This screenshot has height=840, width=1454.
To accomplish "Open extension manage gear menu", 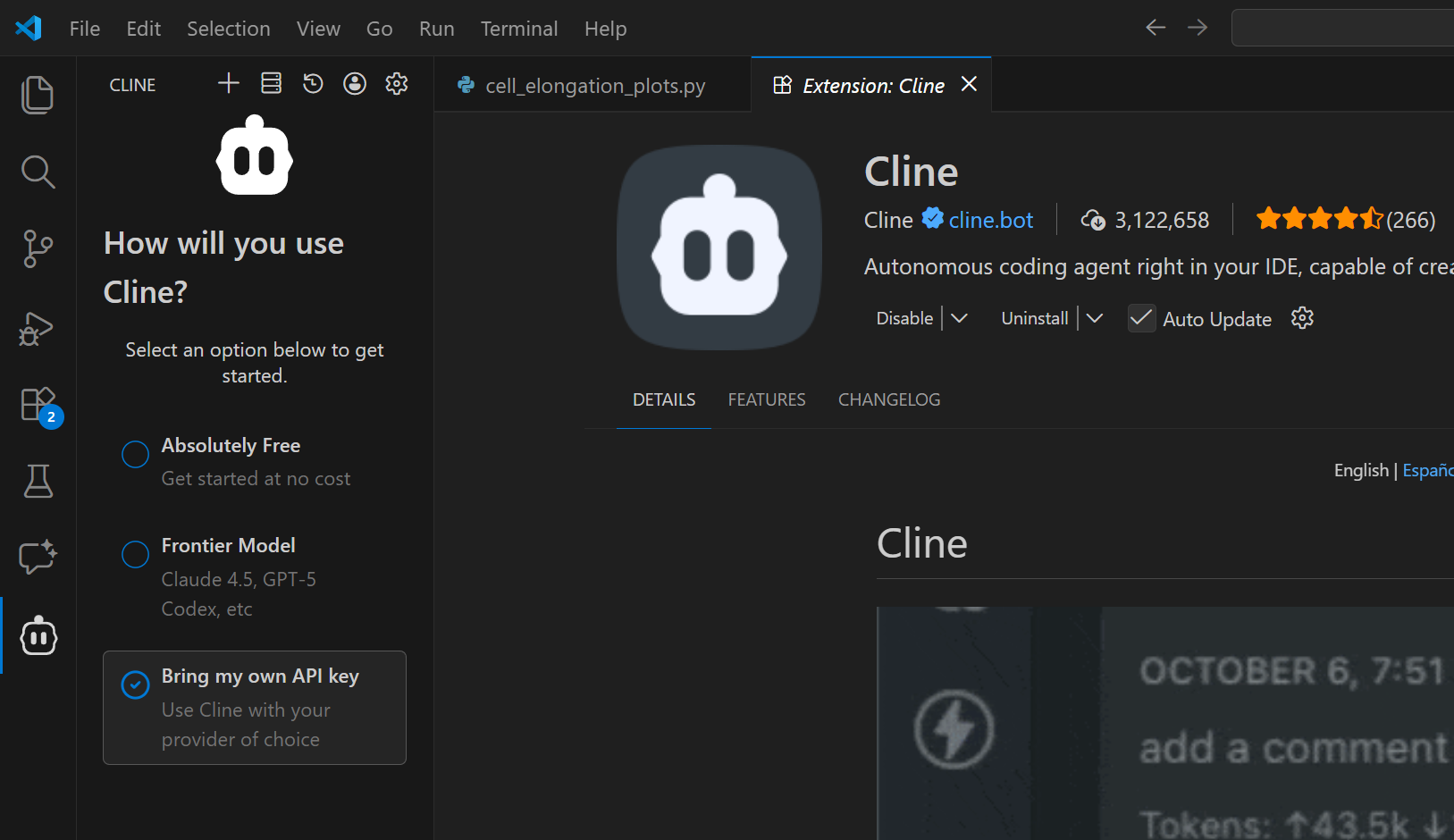I will (1302, 318).
